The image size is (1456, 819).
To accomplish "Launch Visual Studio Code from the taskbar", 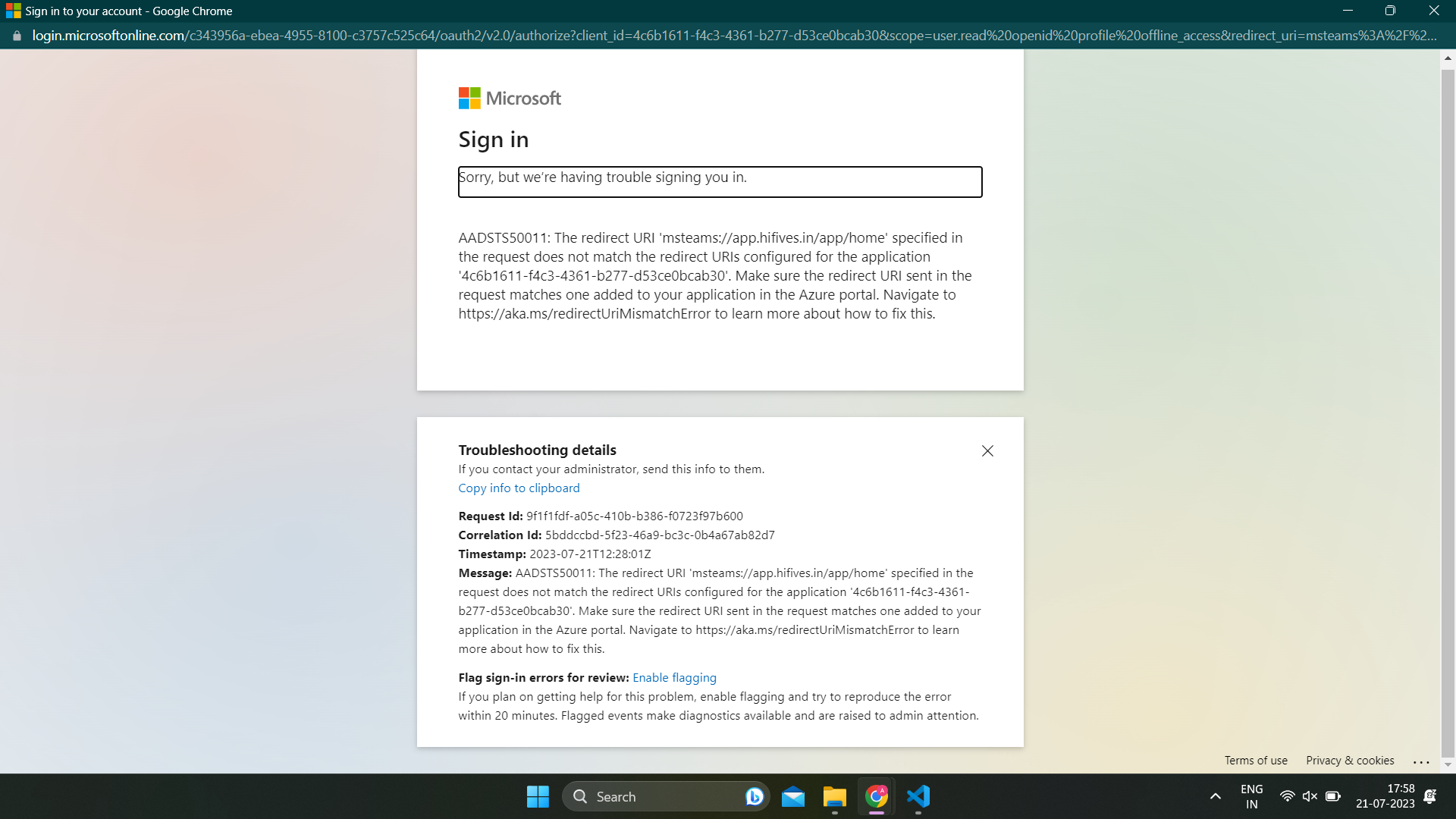I will [x=918, y=796].
